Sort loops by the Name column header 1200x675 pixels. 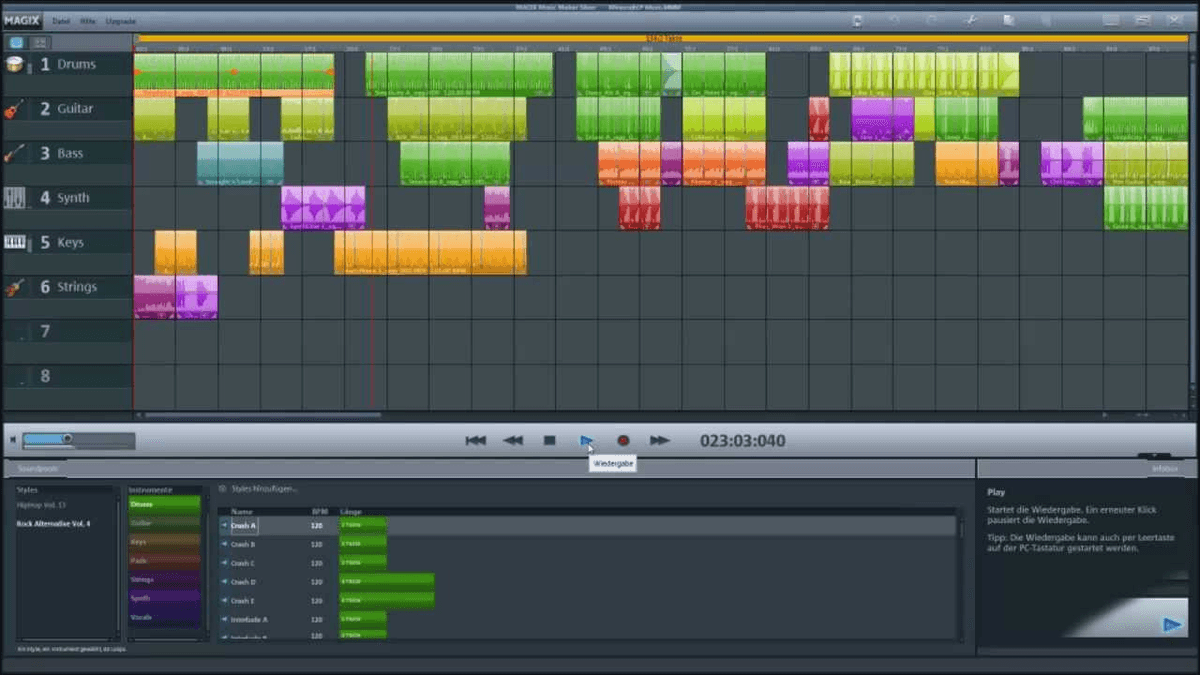click(x=241, y=511)
